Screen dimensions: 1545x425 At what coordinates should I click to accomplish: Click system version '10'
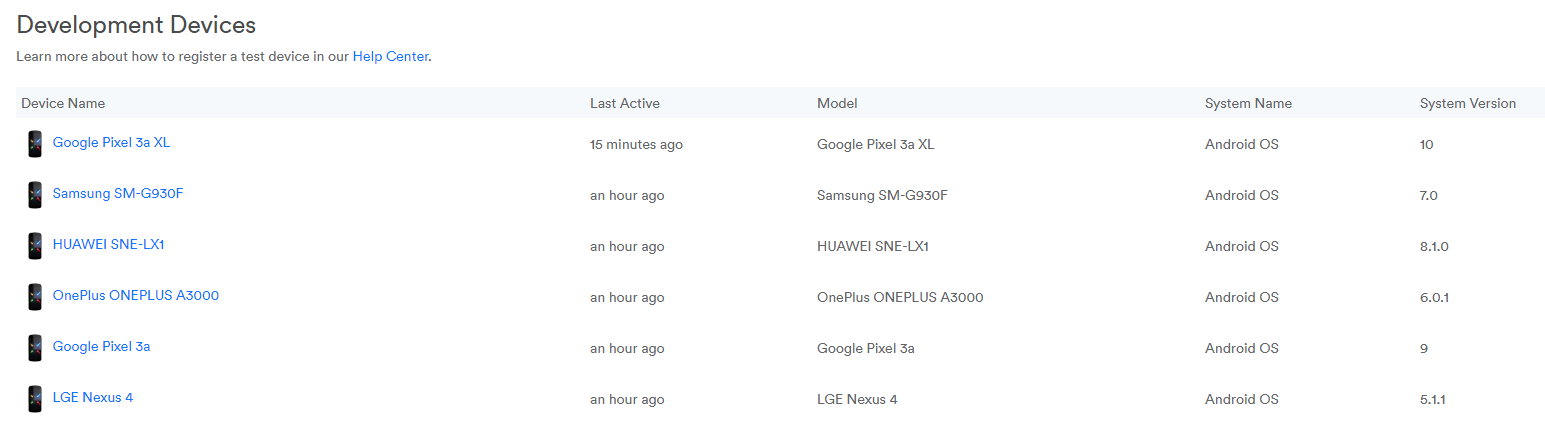(1427, 144)
